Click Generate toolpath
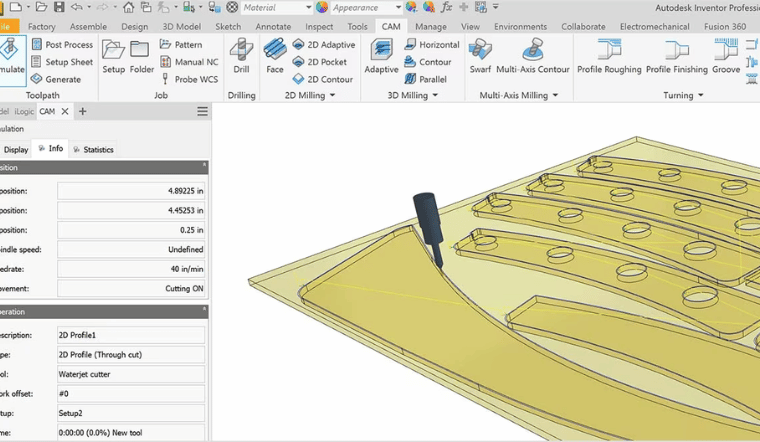 (56, 79)
